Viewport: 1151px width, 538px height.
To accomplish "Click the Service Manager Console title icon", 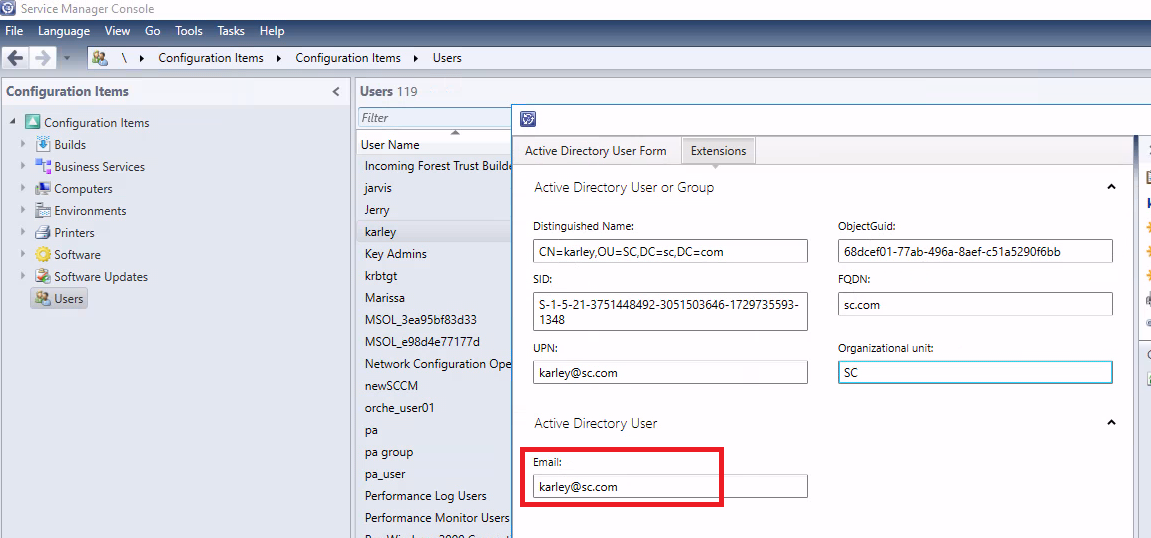I will click(x=8, y=9).
